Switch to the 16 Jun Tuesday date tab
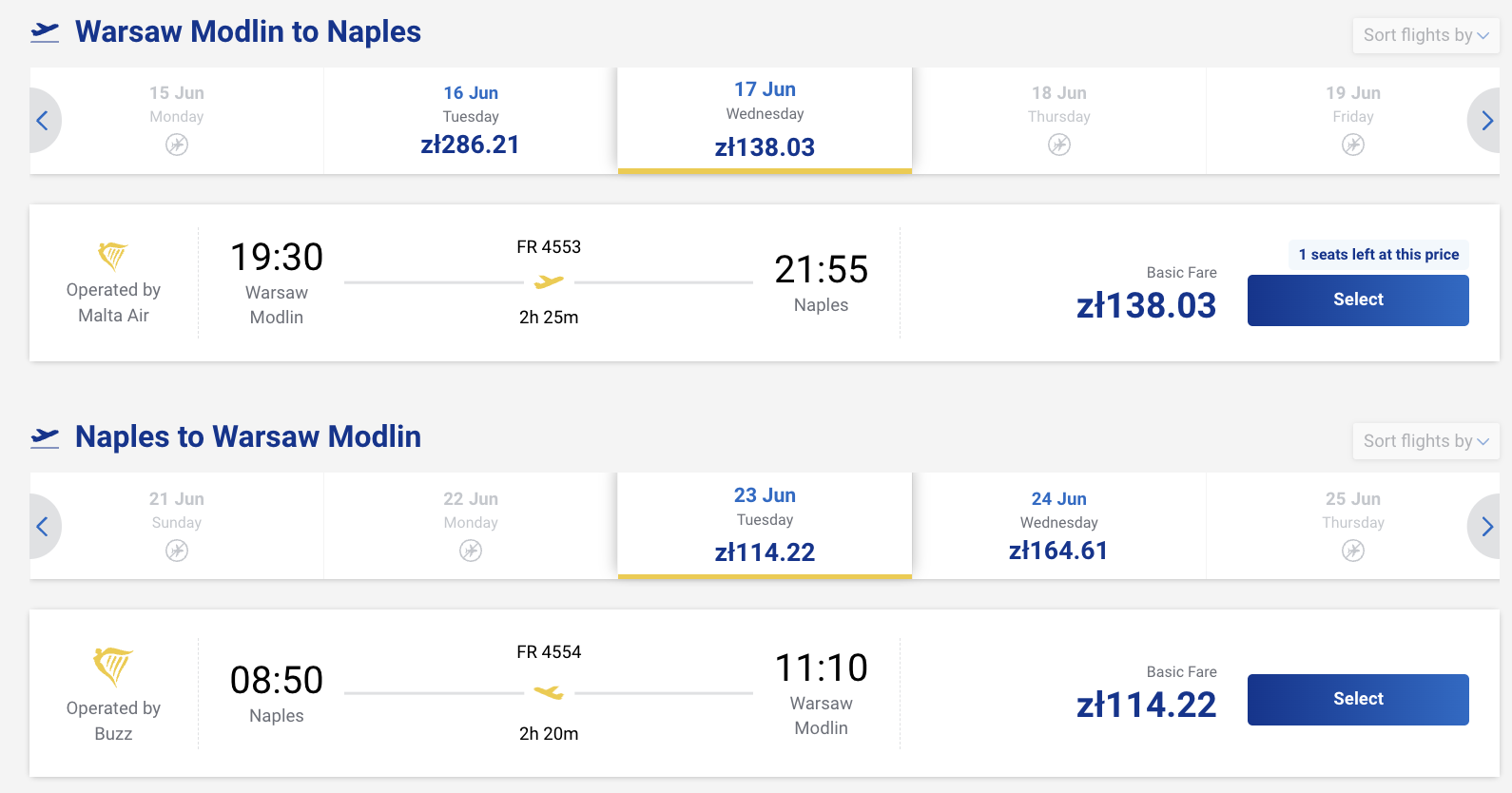1512x793 pixels. pyautogui.click(x=471, y=120)
